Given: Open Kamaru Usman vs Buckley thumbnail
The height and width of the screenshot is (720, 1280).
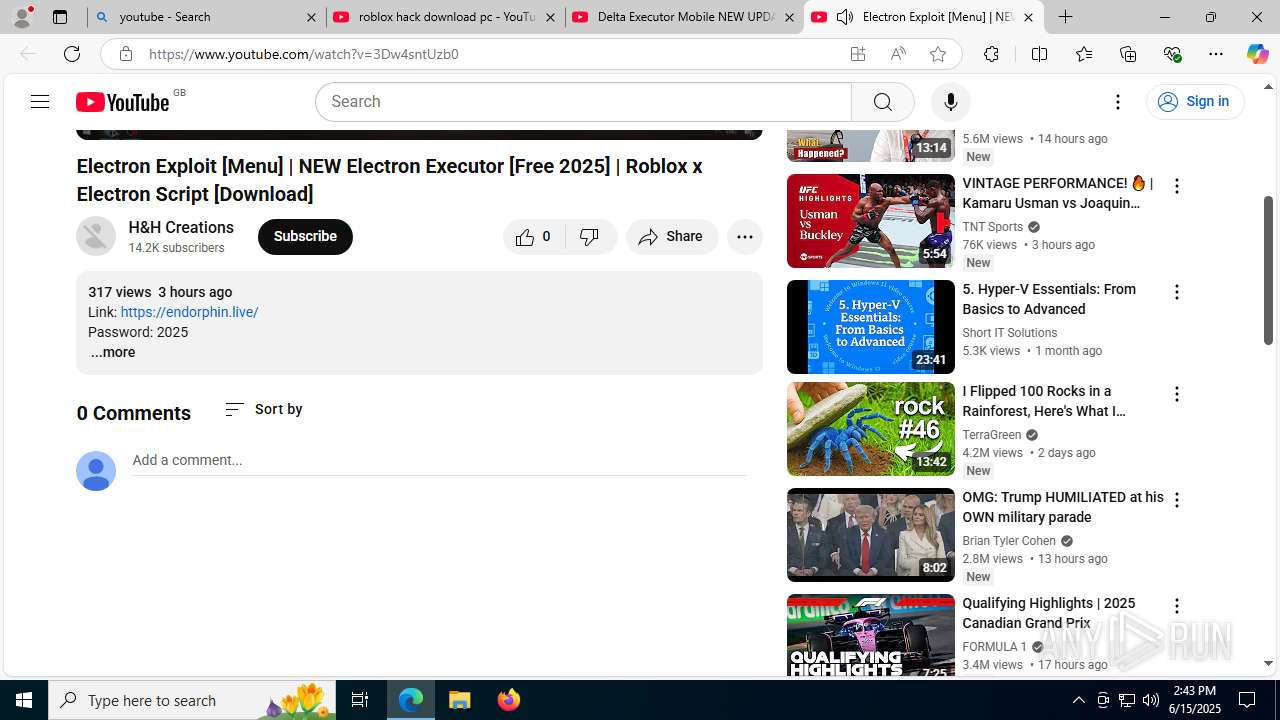Looking at the screenshot, I should coord(871,221).
